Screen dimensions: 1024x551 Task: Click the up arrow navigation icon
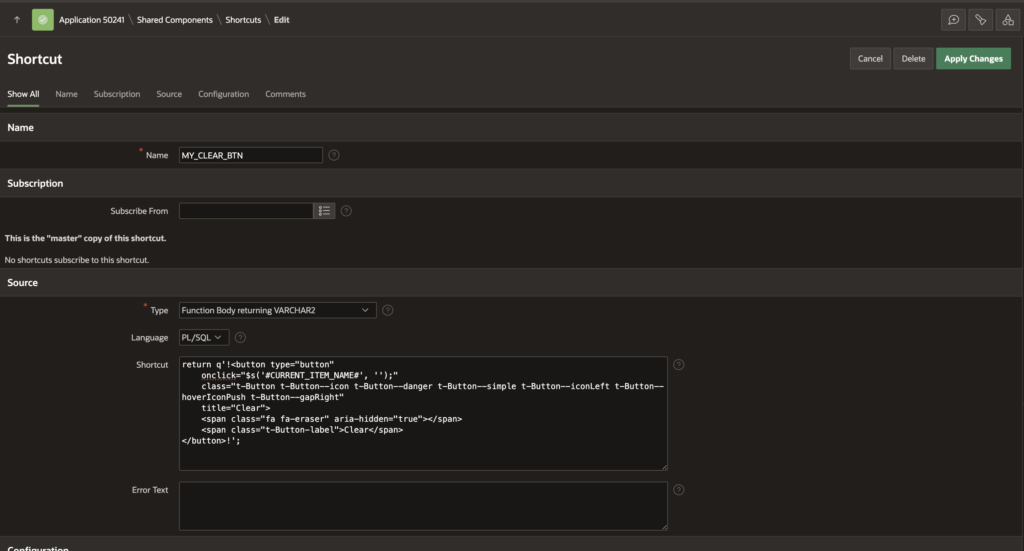pos(17,20)
